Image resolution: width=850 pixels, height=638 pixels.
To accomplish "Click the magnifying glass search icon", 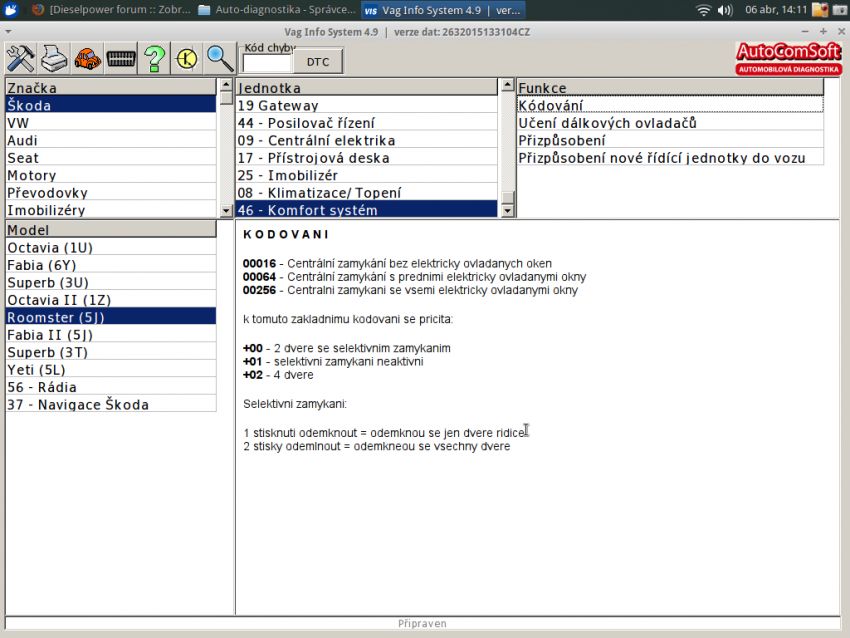I will (x=221, y=58).
